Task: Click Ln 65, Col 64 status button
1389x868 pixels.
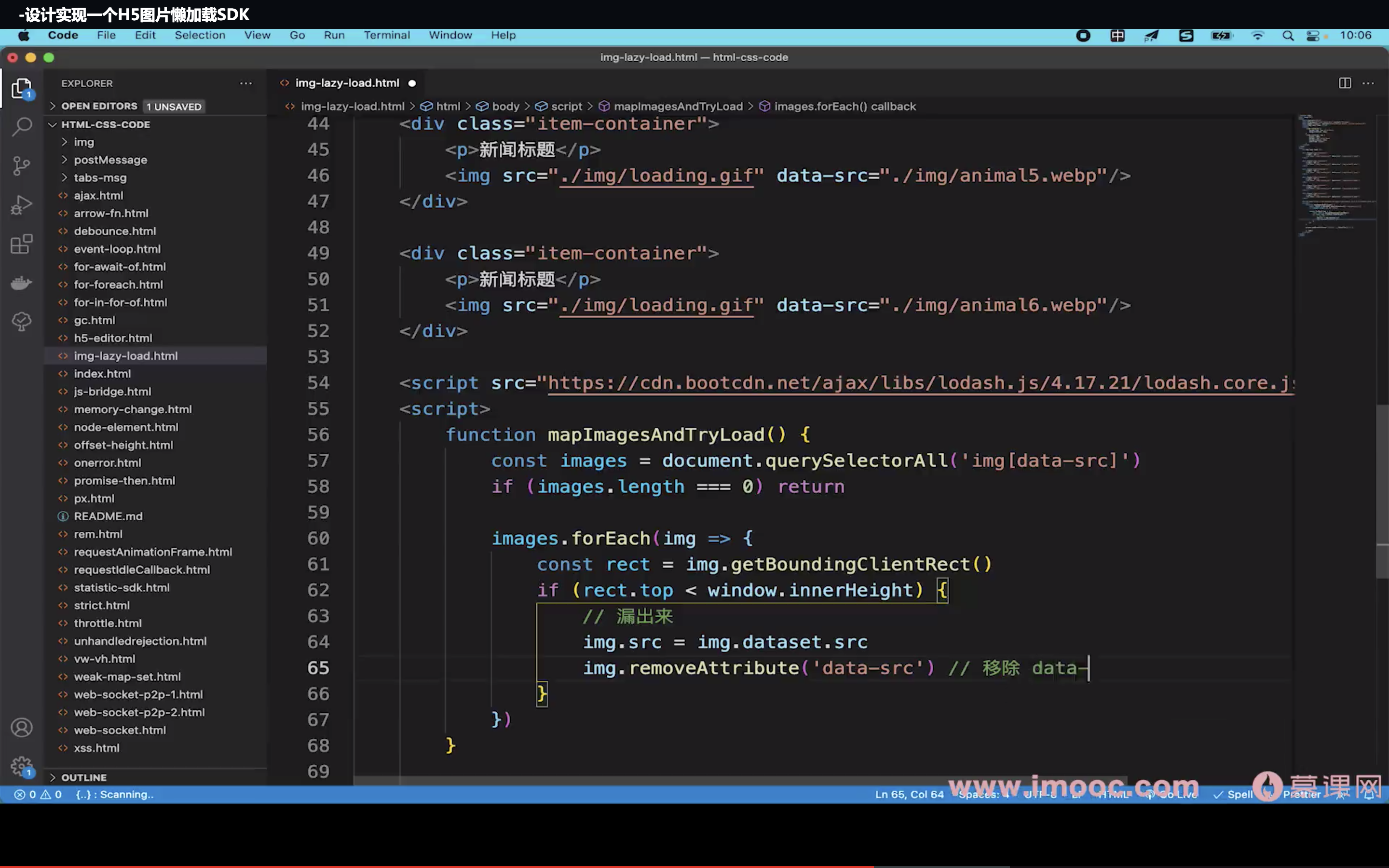Action: coord(909,795)
